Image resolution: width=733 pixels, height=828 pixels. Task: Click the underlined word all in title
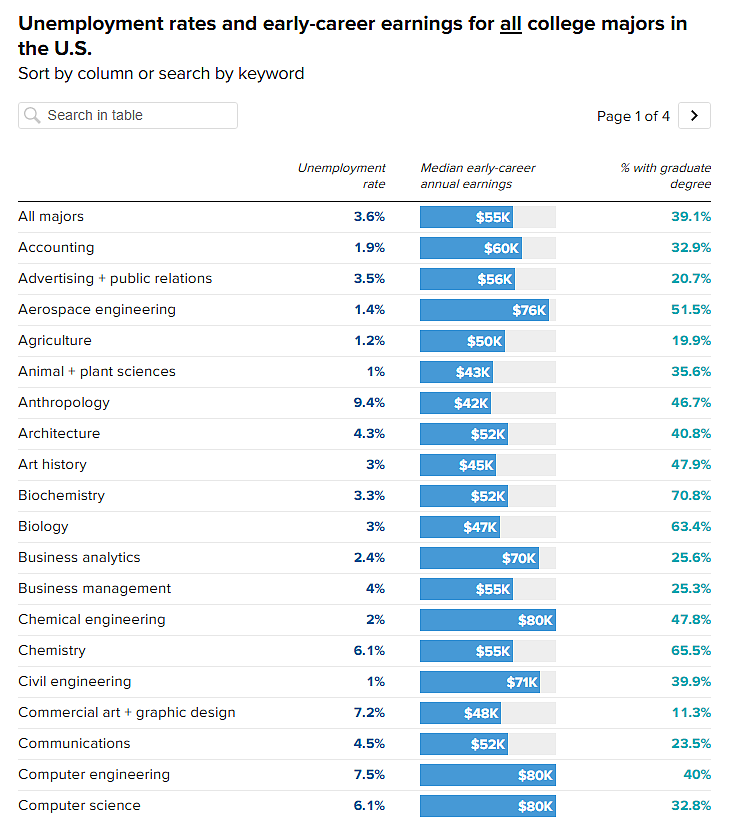click(x=511, y=24)
